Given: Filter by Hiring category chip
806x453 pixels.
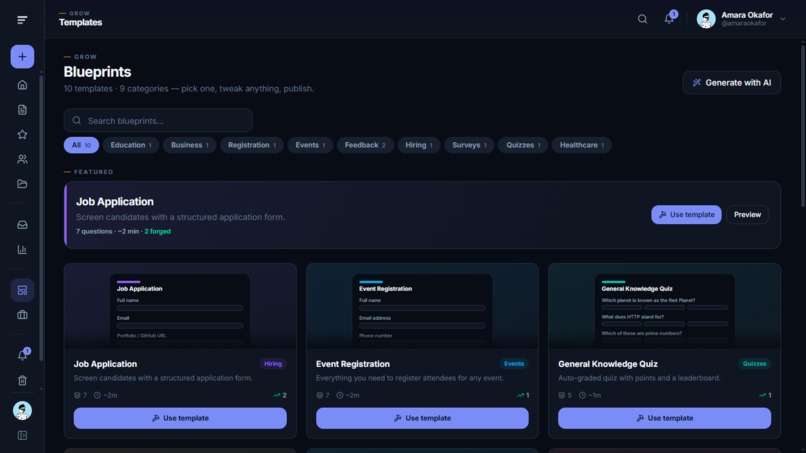Looking at the screenshot, I should pos(418,145).
